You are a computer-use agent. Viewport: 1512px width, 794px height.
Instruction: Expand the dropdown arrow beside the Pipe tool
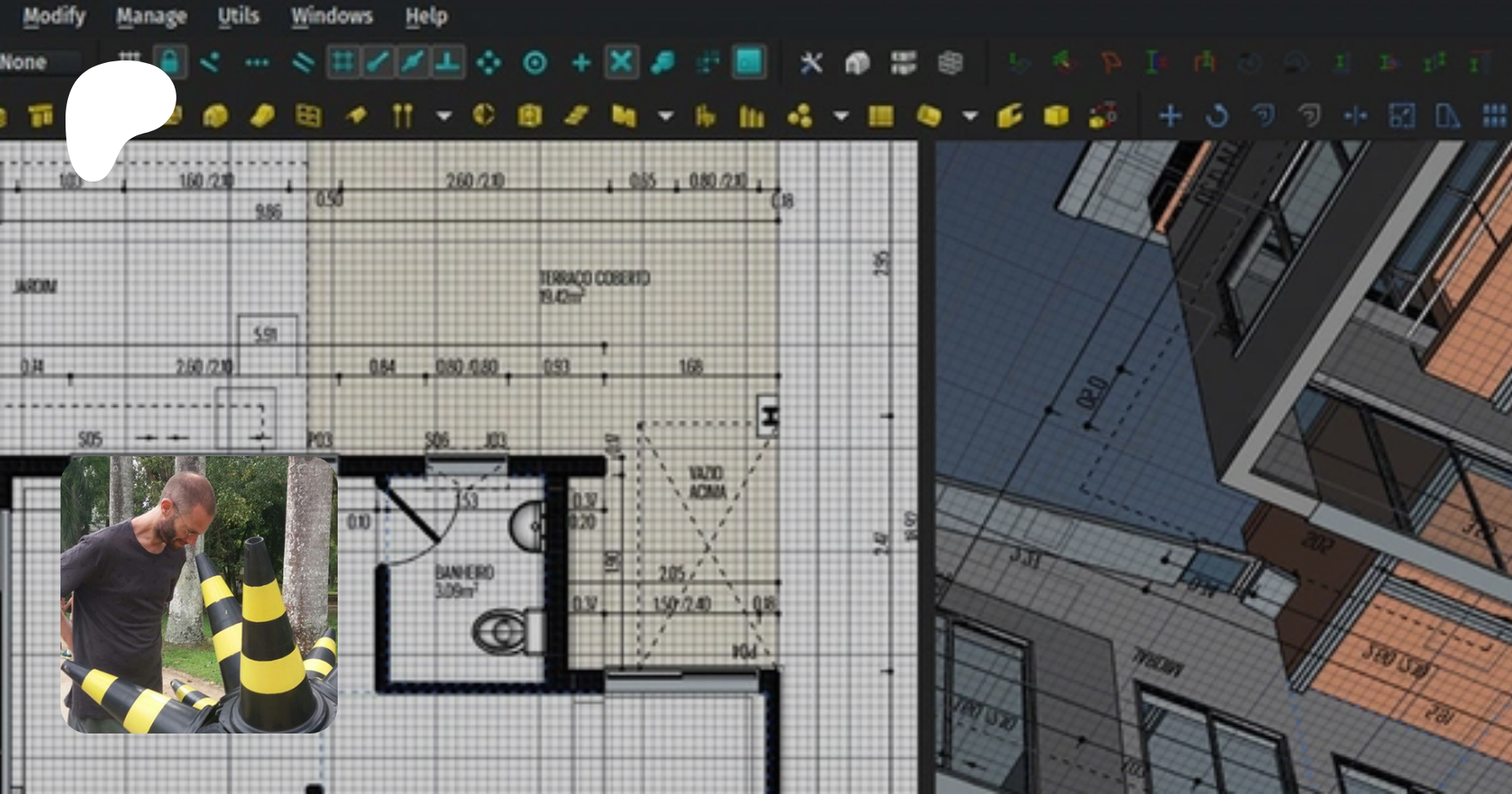(x=444, y=116)
